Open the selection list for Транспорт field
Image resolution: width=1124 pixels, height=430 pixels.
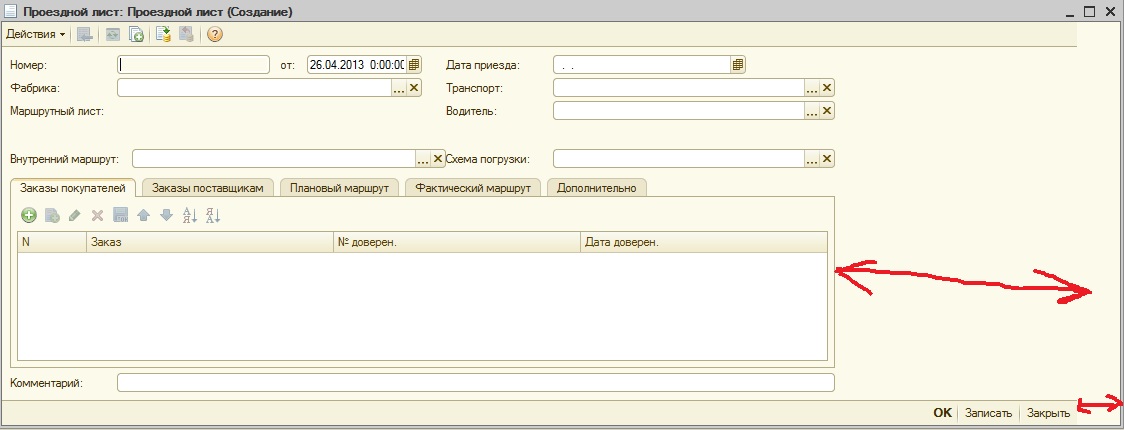(x=811, y=88)
